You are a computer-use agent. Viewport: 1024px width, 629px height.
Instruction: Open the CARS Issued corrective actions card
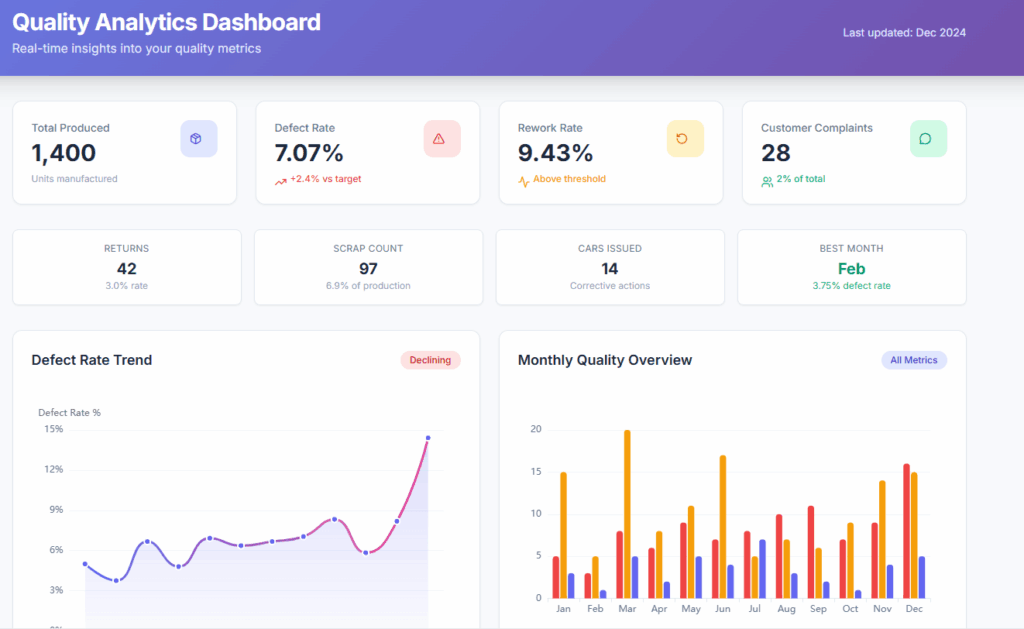click(610, 267)
